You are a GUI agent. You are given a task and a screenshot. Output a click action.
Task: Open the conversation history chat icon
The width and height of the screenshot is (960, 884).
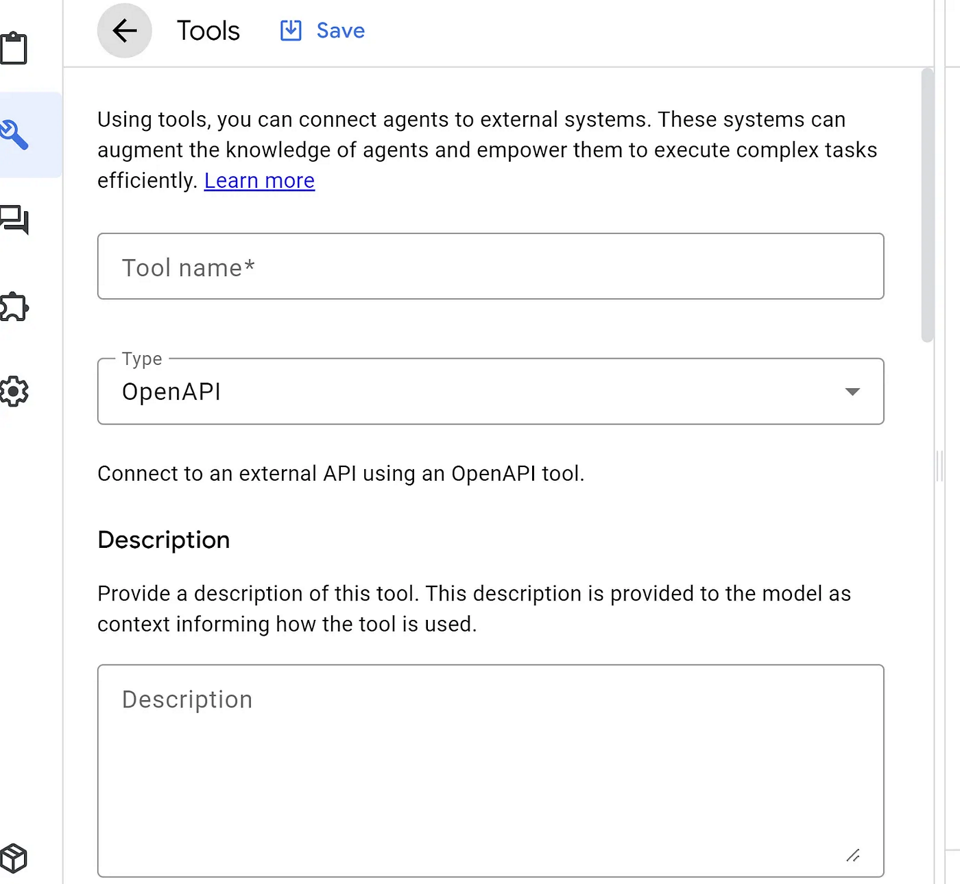tap(15, 220)
